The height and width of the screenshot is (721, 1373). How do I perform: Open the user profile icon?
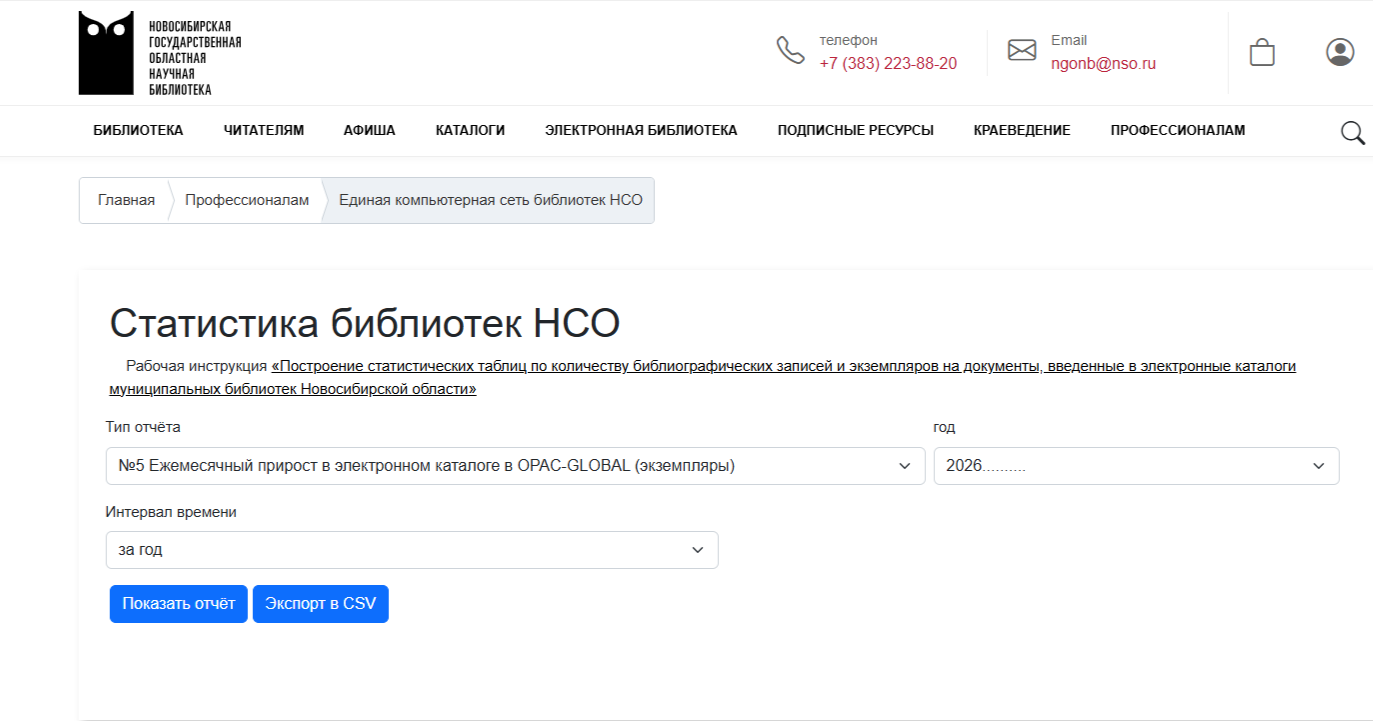click(x=1339, y=52)
